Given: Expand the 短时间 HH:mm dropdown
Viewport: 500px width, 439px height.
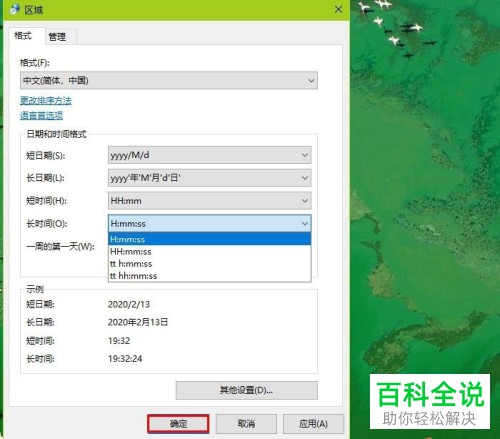Looking at the screenshot, I should (x=210, y=201).
